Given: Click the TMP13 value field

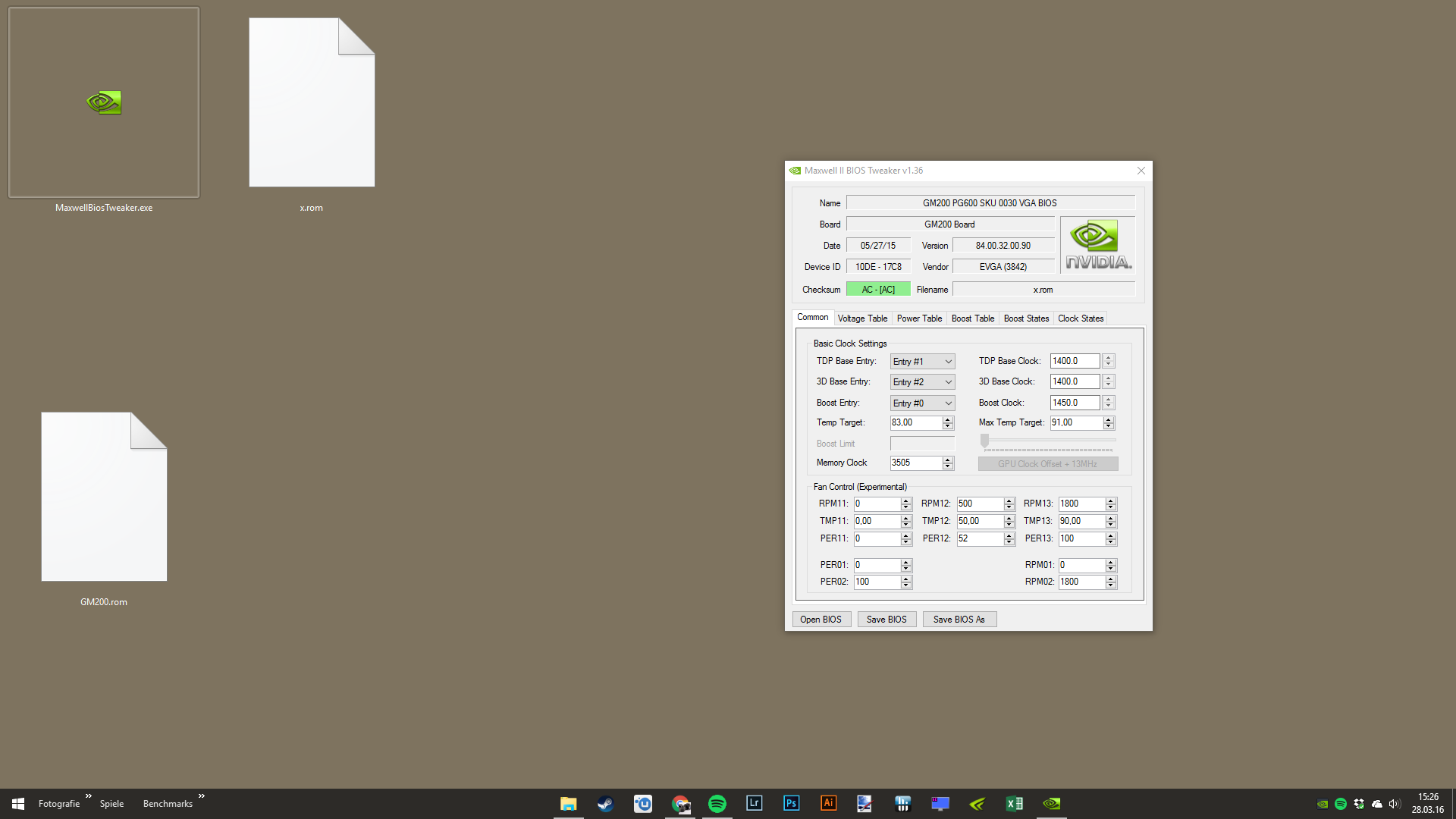Looking at the screenshot, I should pyautogui.click(x=1081, y=522).
